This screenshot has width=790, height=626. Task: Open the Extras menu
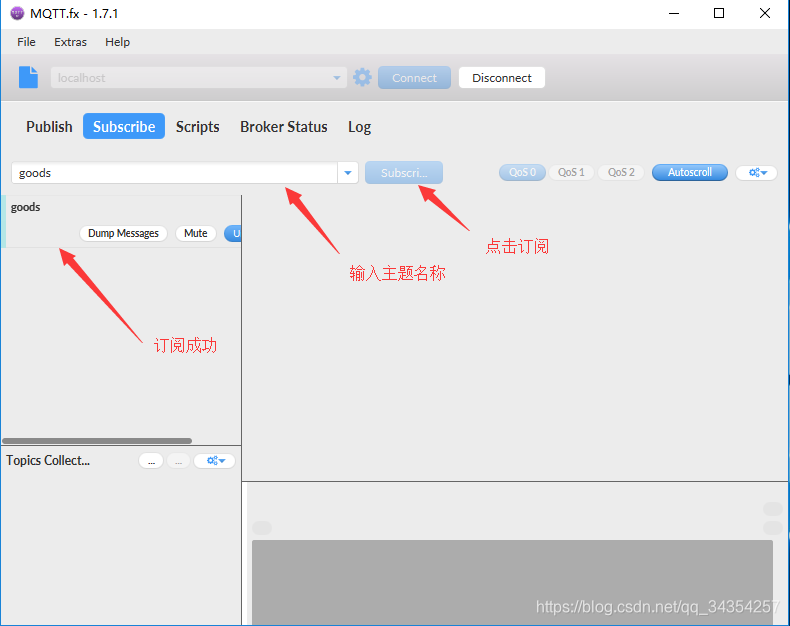point(71,42)
